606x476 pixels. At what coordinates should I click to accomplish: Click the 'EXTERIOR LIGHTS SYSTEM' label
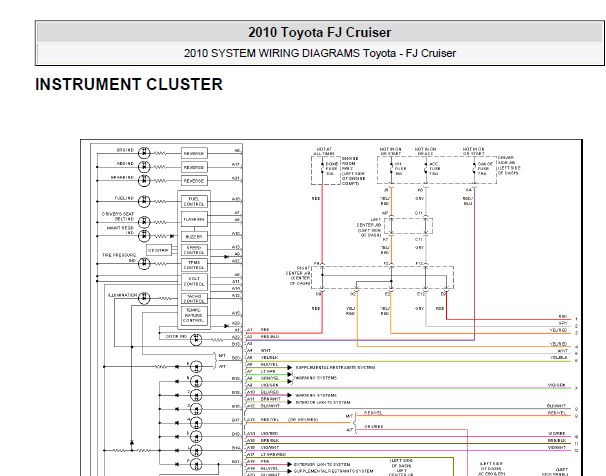pos(322,464)
